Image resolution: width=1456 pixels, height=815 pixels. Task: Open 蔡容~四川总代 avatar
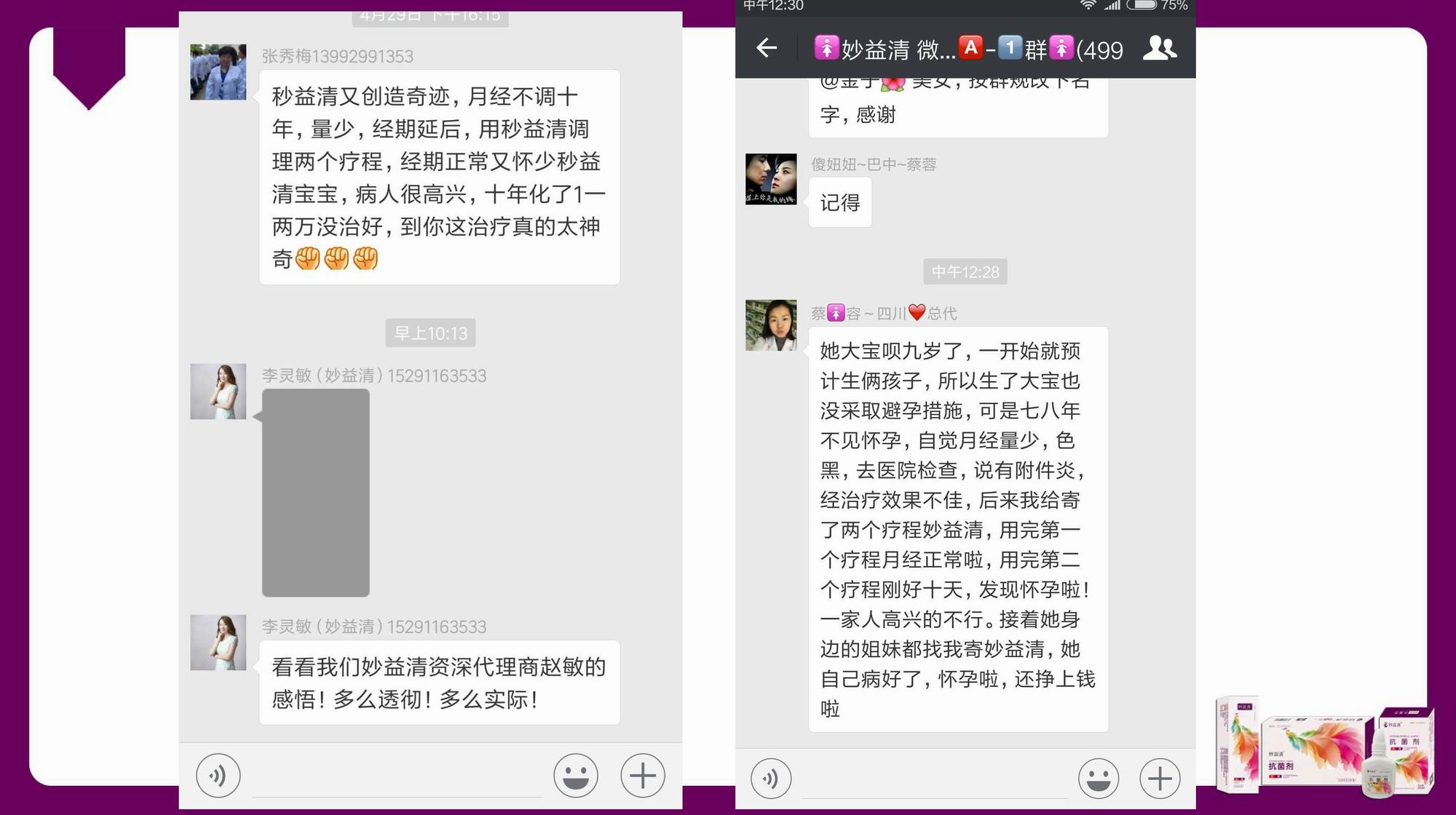pyautogui.click(x=771, y=325)
